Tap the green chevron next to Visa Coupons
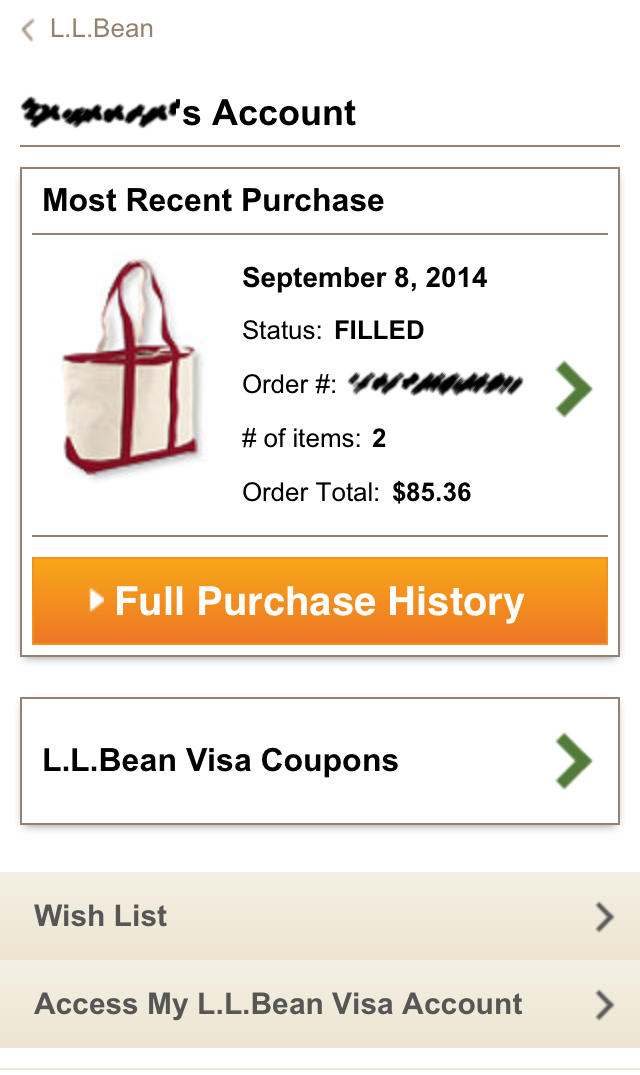 point(573,761)
